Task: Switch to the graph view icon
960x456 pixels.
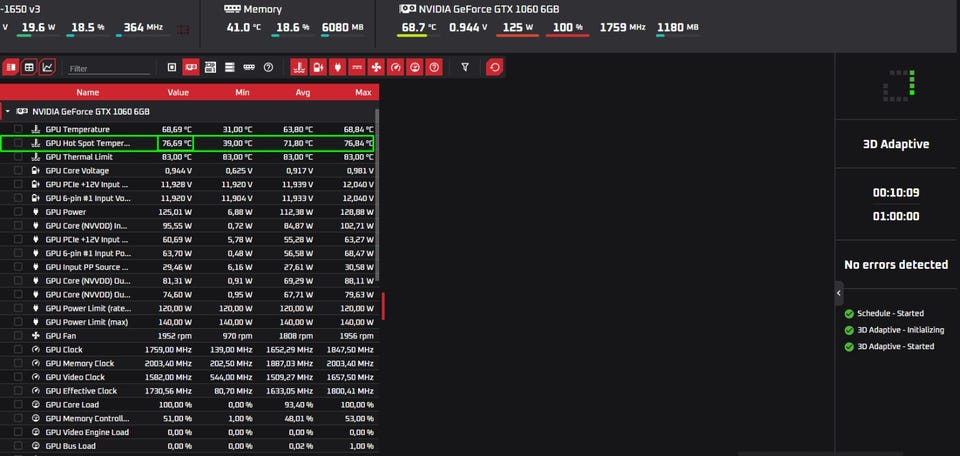Action: tap(48, 67)
